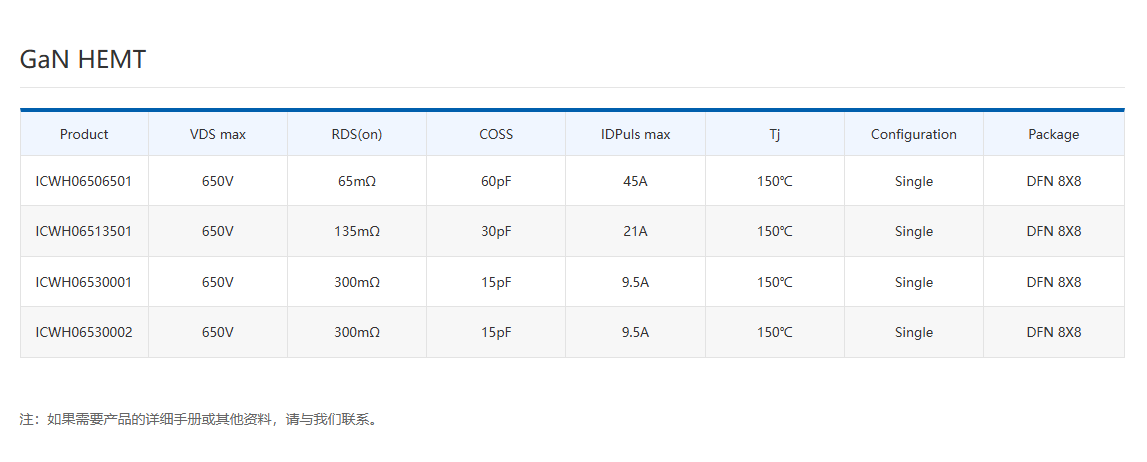The image size is (1147, 462).
Task: Click the Chinese note text below table
Action: coord(200,419)
